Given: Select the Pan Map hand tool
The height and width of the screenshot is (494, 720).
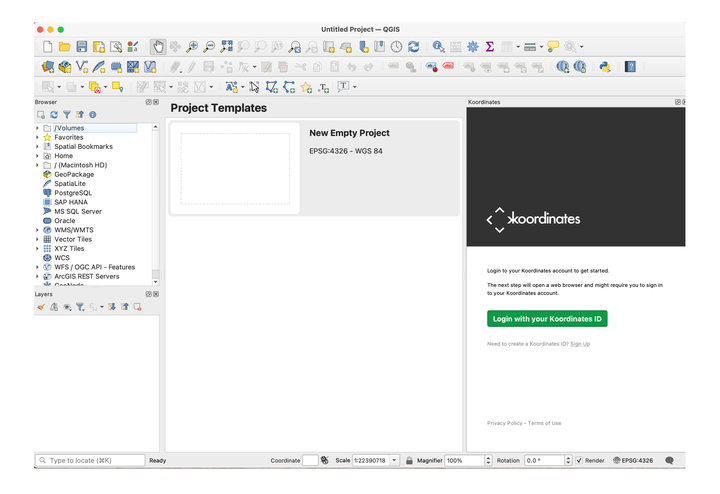Looking at the screenshot, I should 158,46.
